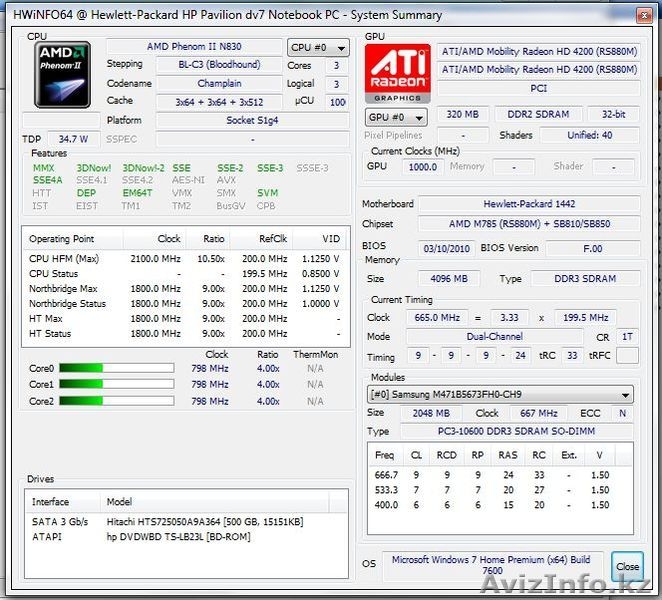Viewport: 662px width, 600px height.
Task: Click the BL-C3 (Bloodhound) stepping field
Action: pyautogui.click(x=219, y=65)
